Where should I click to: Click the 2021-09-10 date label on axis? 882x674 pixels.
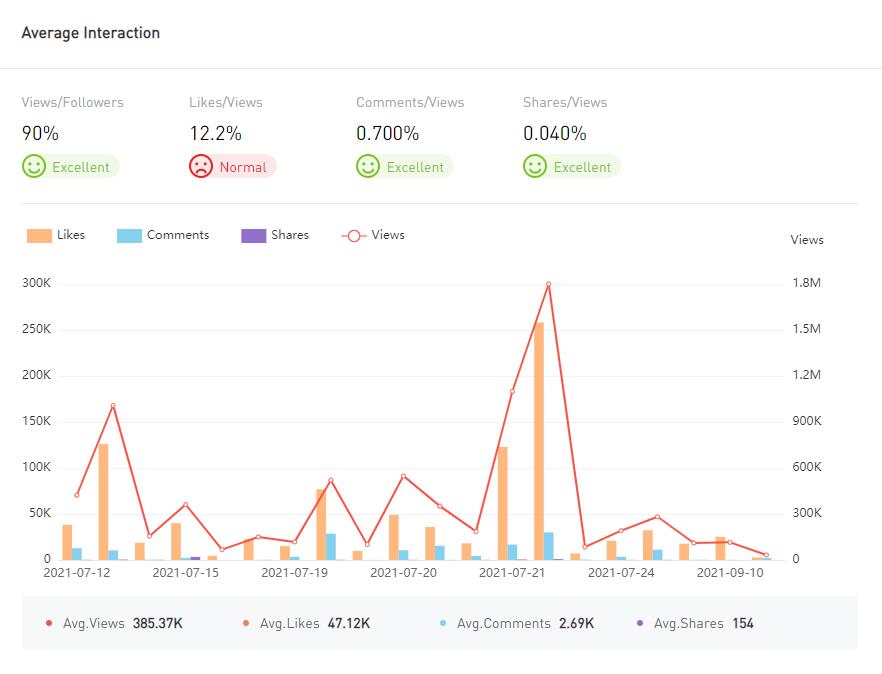point(730,573)
